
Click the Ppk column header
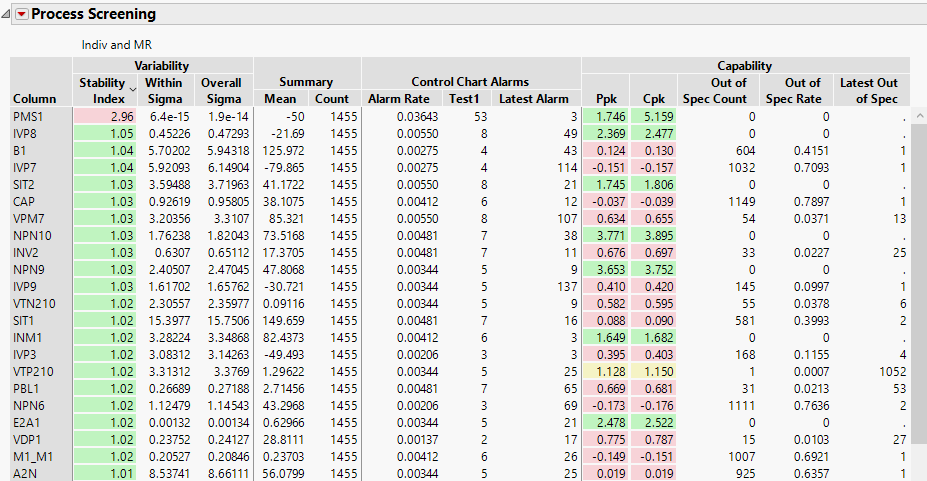(605, 99)
